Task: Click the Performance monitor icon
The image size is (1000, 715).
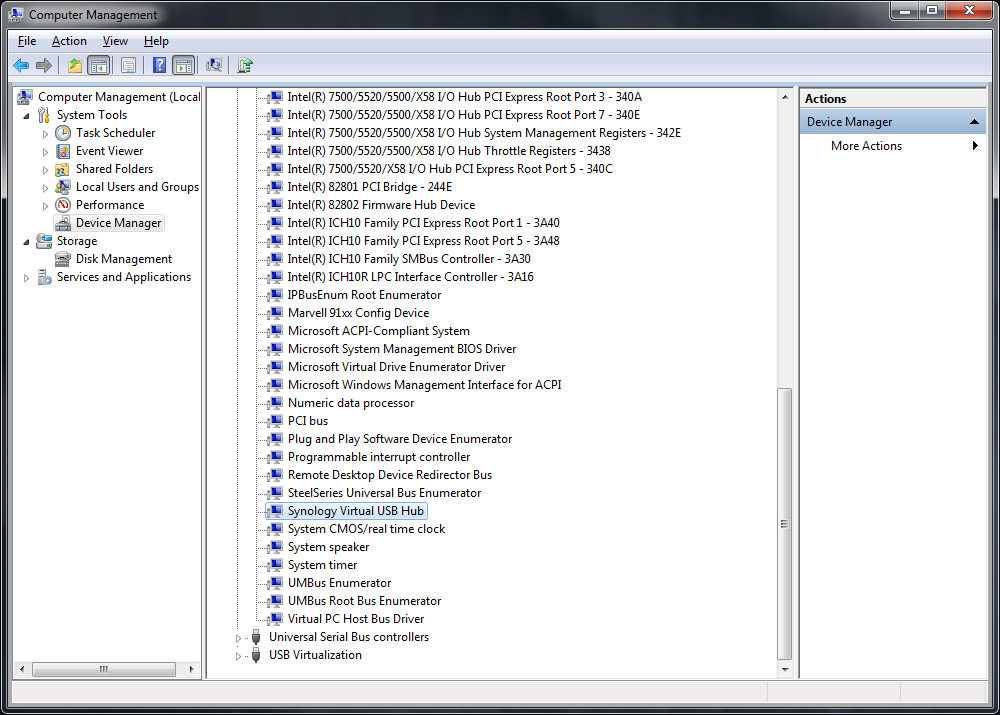Action: coord(63,205)
